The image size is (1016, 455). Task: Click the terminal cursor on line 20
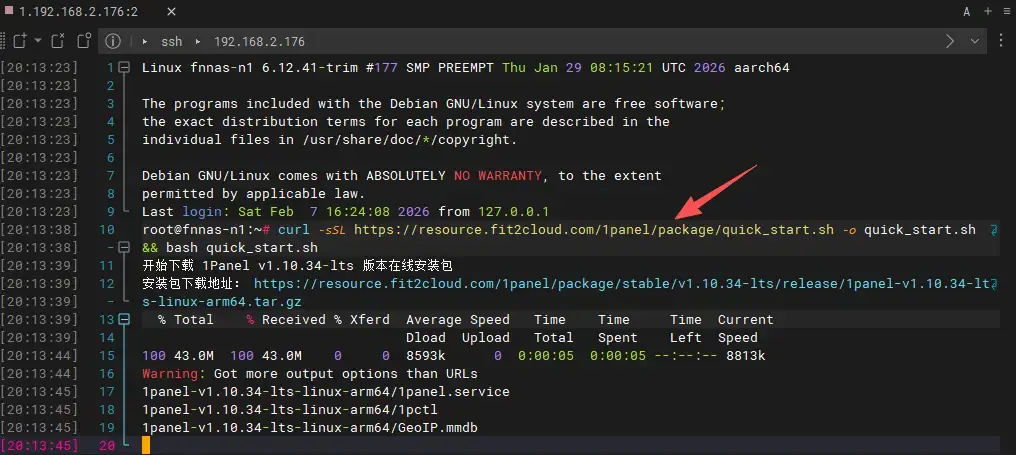click(x=146, y=445)
